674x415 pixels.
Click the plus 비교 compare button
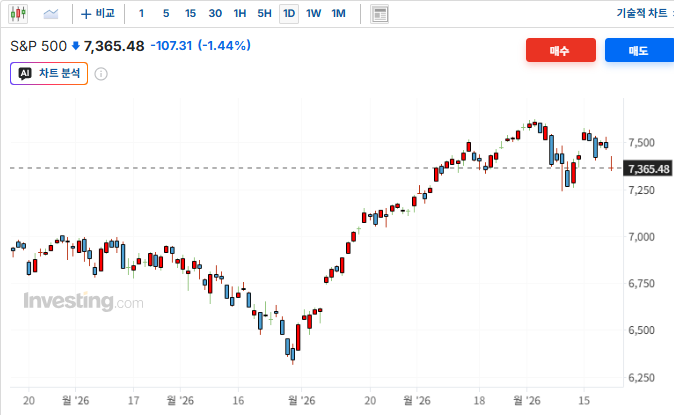point(98,14)
